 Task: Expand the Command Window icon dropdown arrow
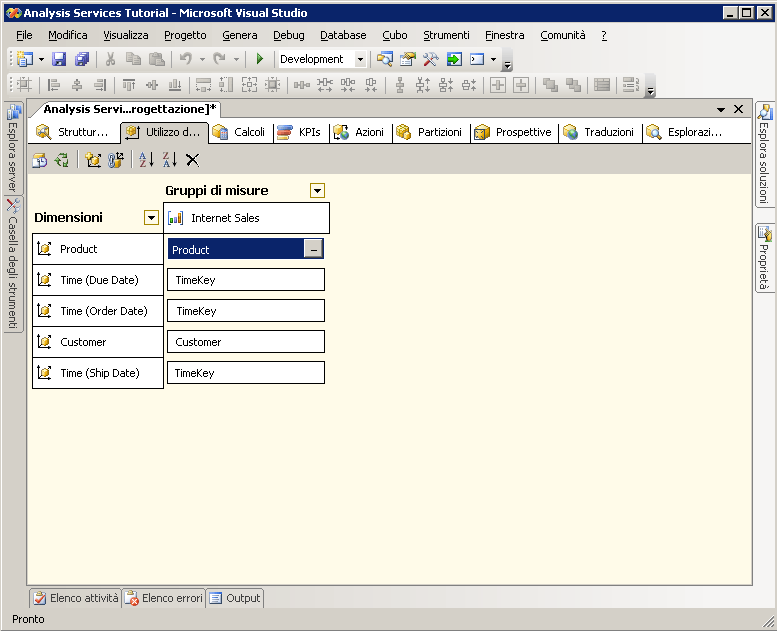tap(494, 59)
